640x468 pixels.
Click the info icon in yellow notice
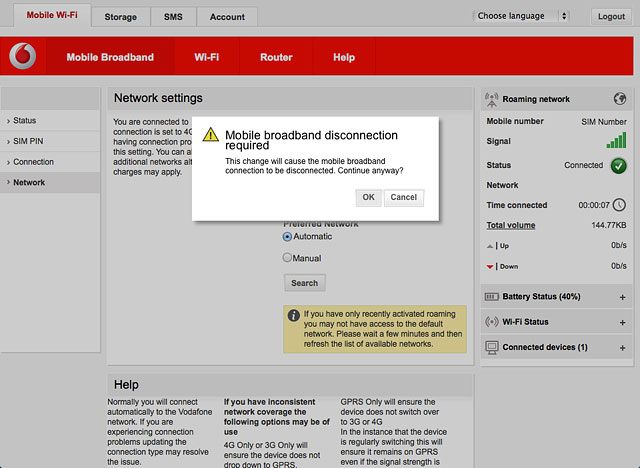pos(293,315)
